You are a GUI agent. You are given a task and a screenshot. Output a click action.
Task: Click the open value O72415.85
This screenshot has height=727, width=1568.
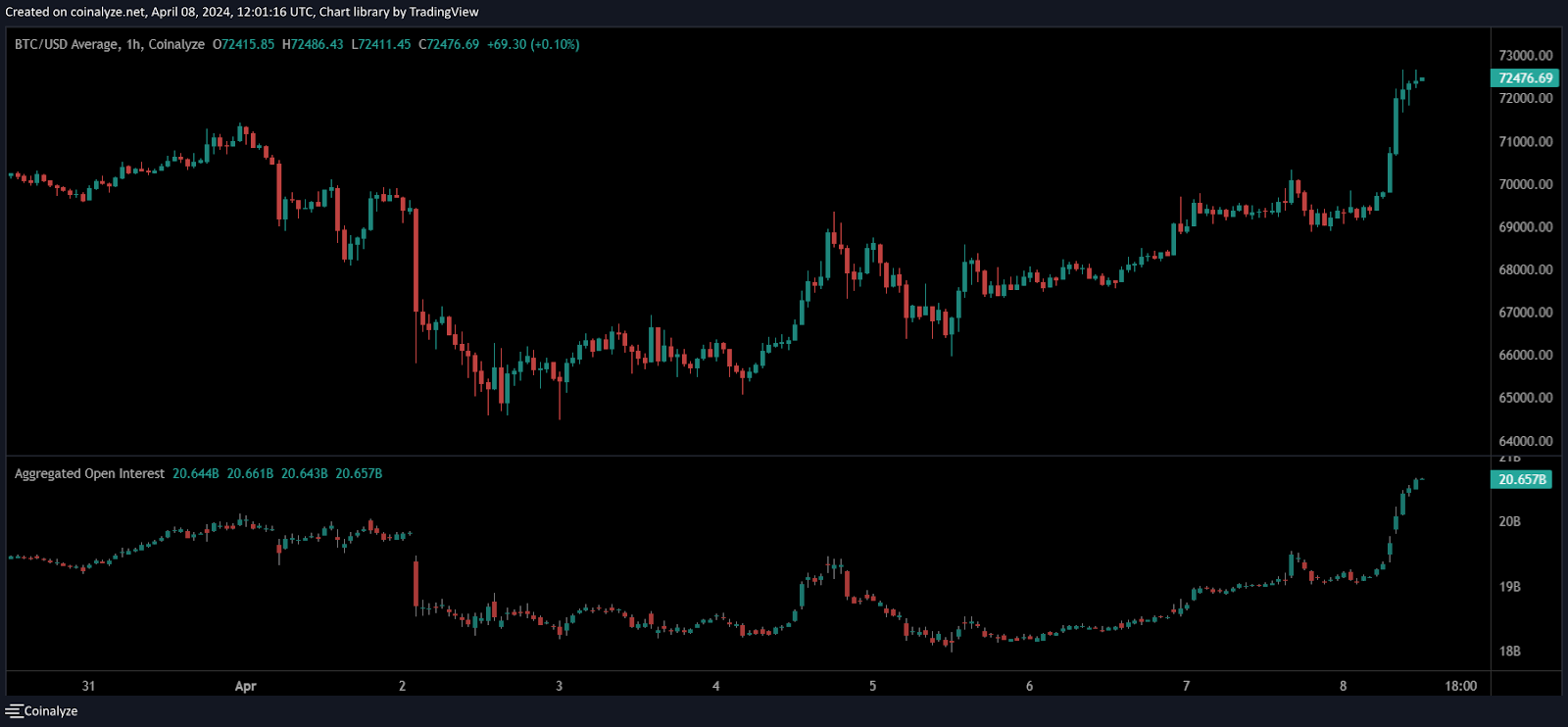pos(243,44)
